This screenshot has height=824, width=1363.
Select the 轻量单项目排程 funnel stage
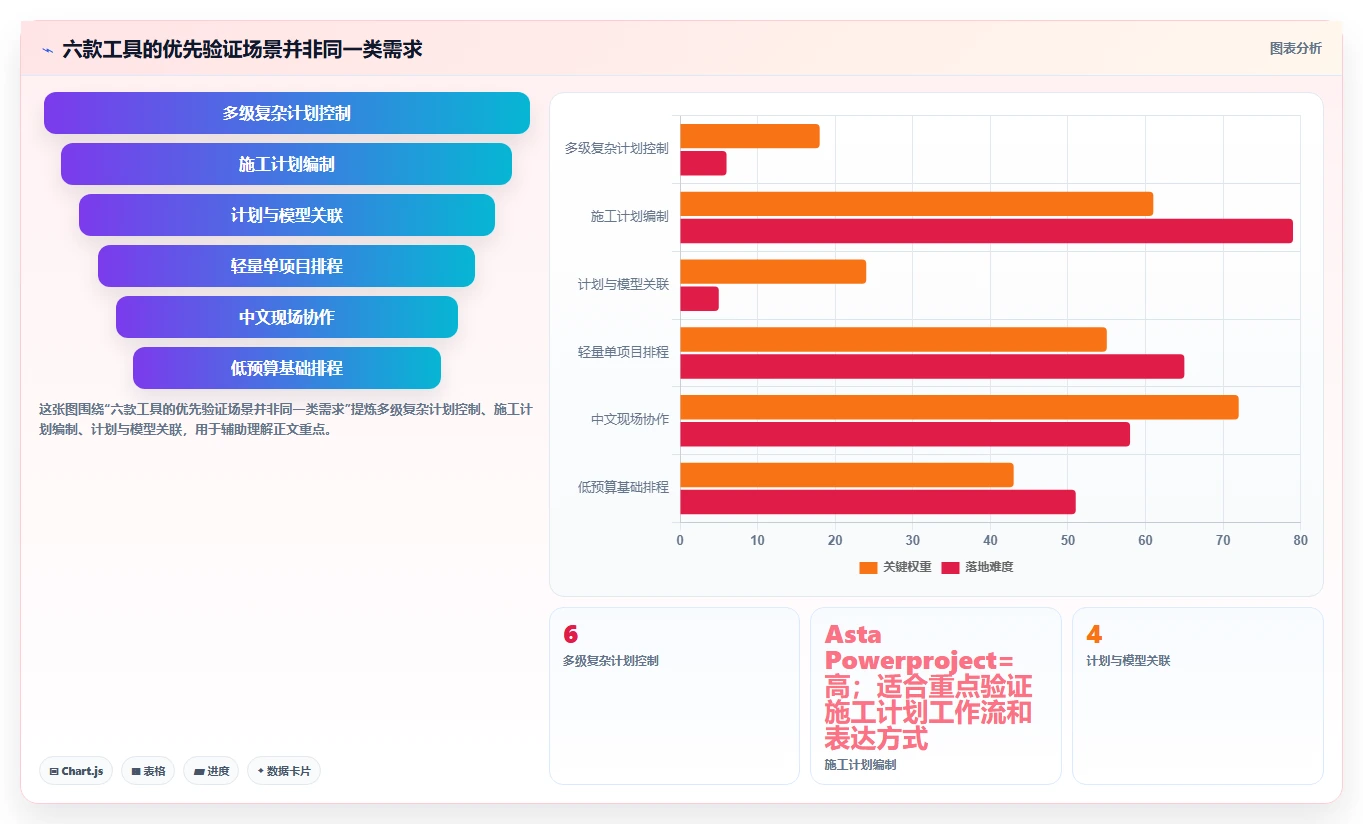[x=286, y=266]
